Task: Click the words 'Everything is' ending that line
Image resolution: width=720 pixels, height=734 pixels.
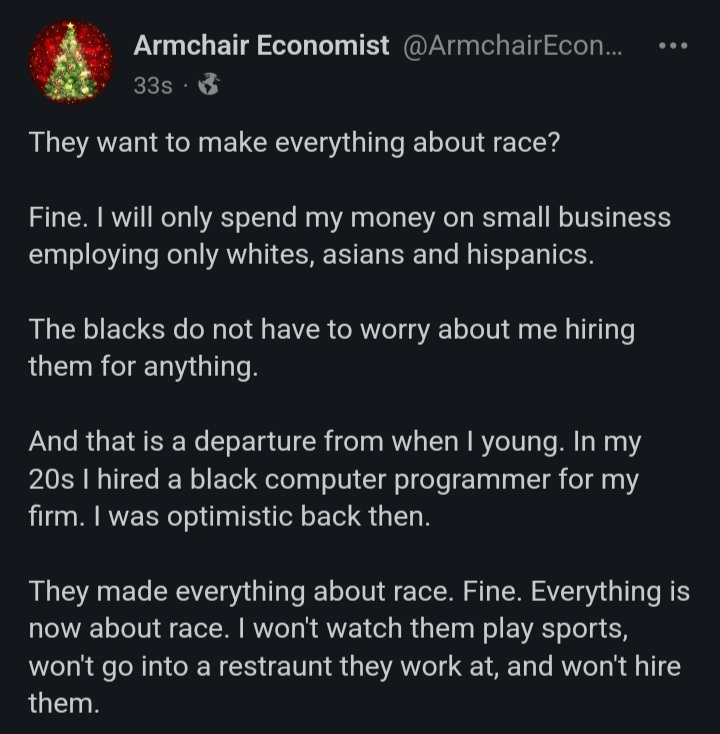Action: click(610, 592)
